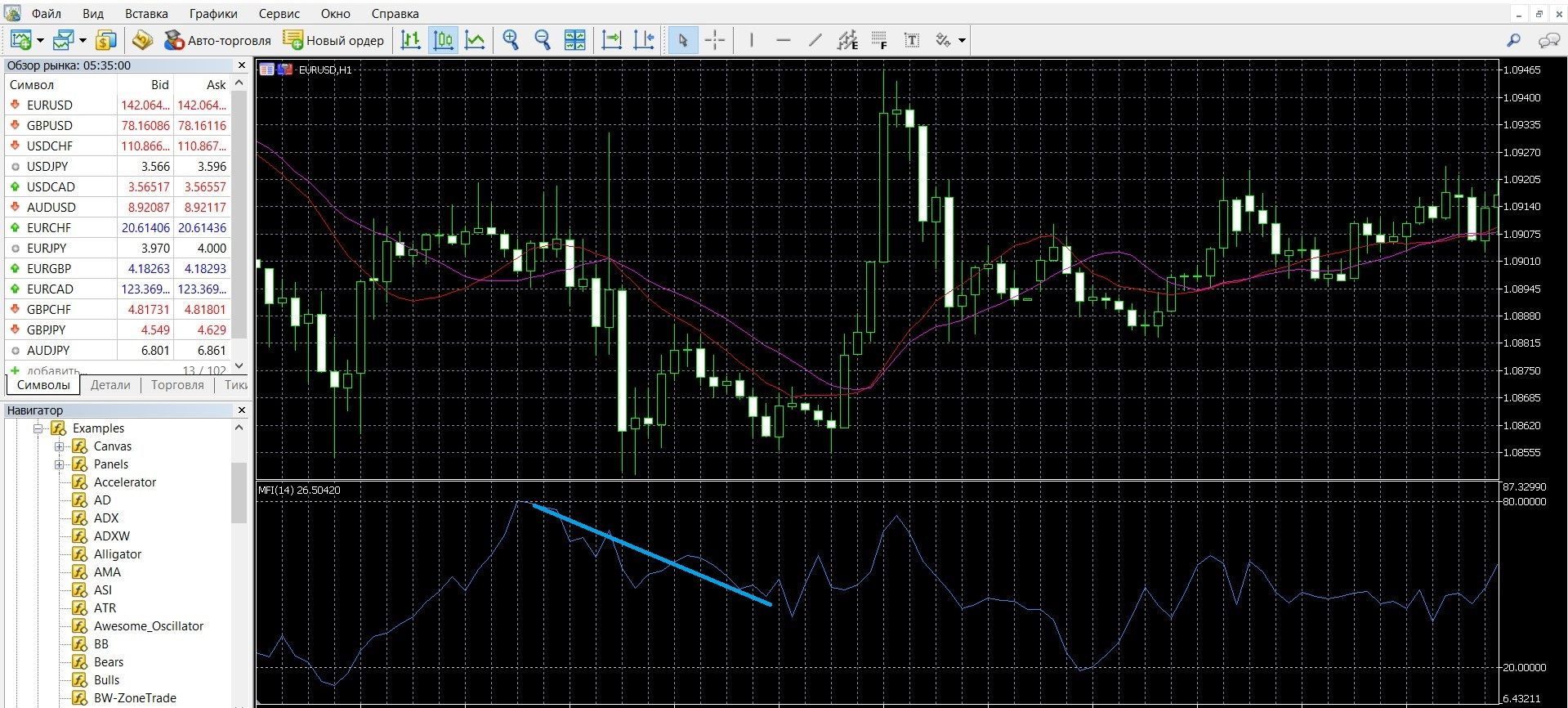Open the Файл menu

pyautogui.click(x=47, y=13)
